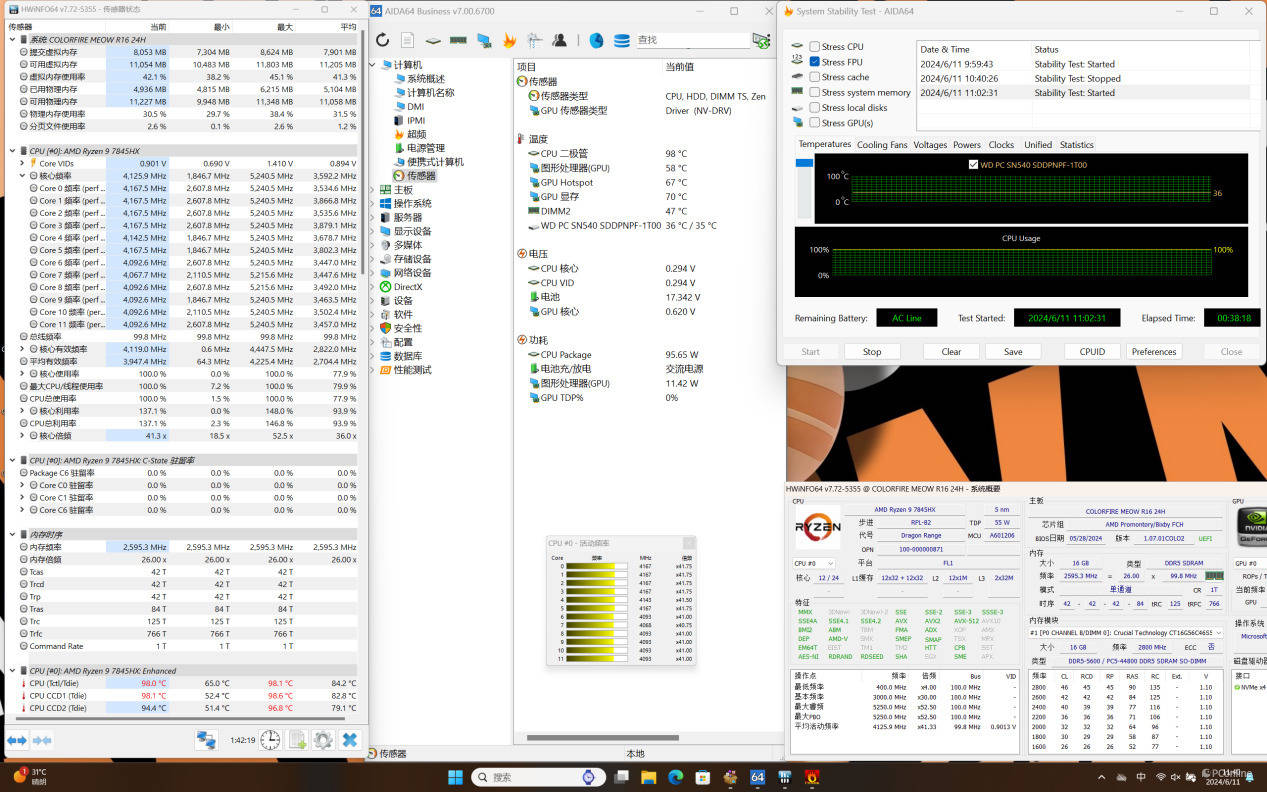This screenshot has height=792, width=1267.
Task: Open Preferences in System Stability Test
Action: pos(1154,352)
